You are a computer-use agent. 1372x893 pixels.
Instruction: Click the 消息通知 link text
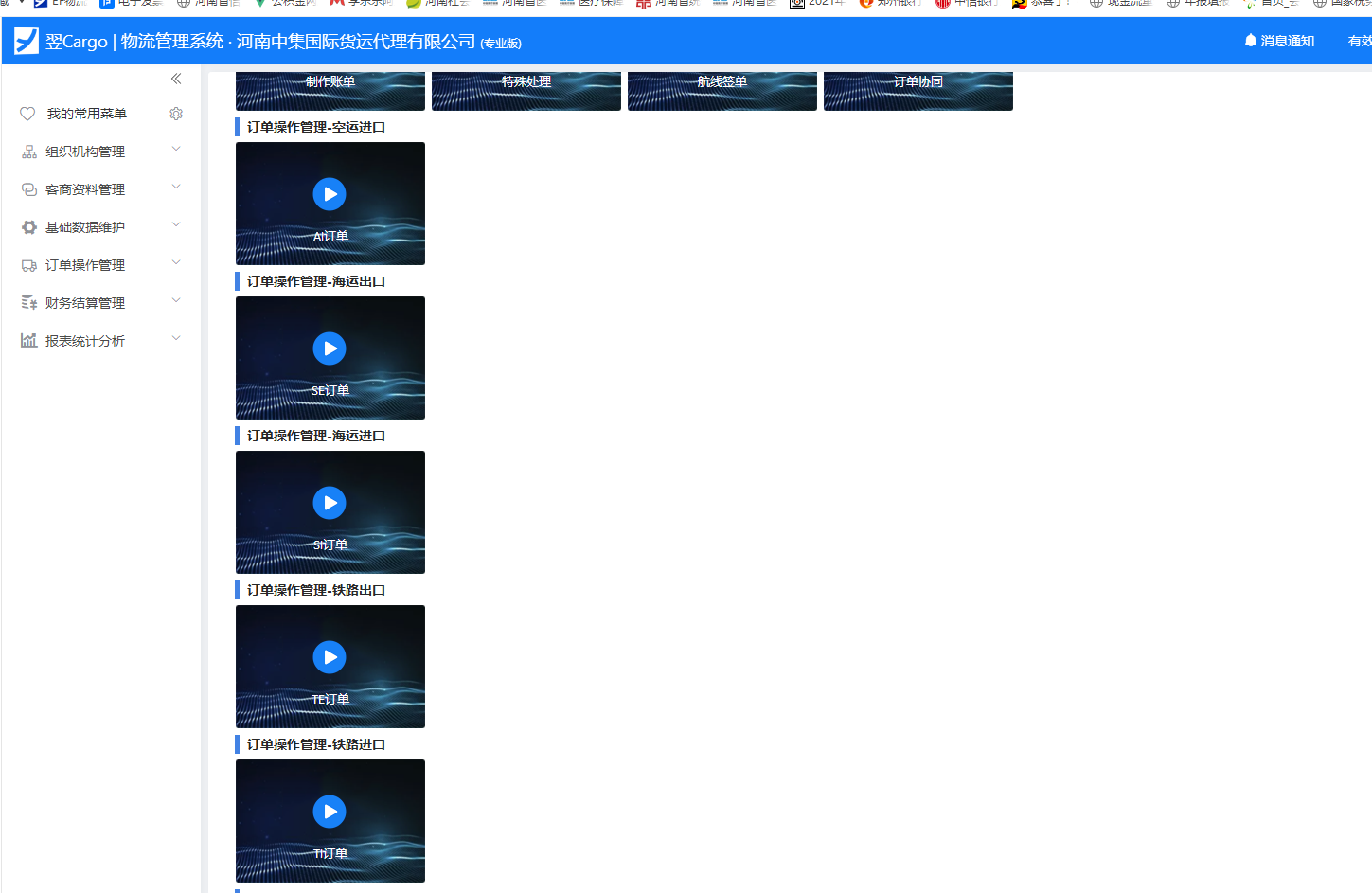(x=1288, y=41)
